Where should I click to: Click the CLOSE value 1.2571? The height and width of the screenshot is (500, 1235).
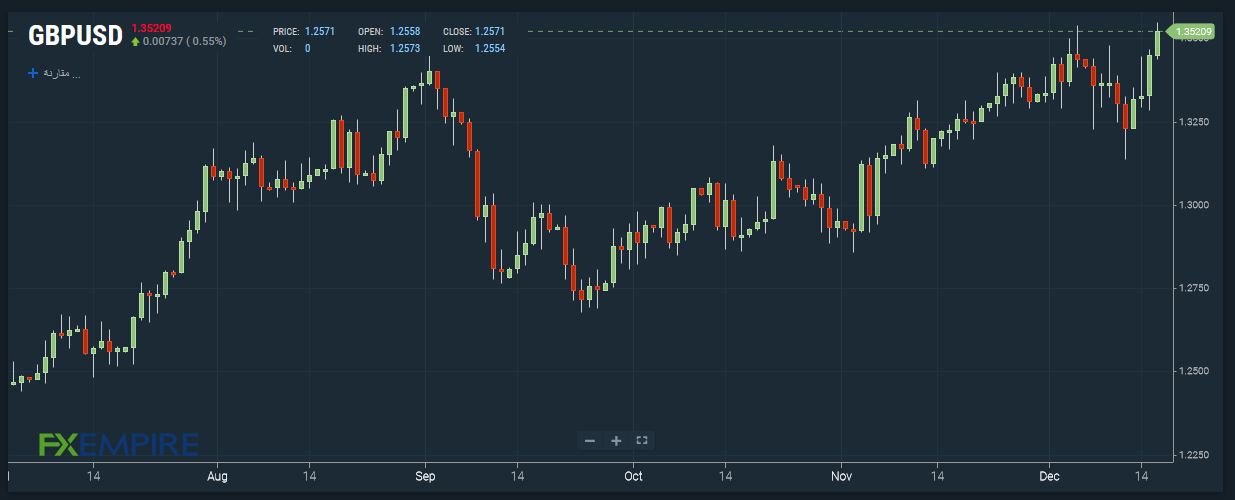tap(492, 32)
